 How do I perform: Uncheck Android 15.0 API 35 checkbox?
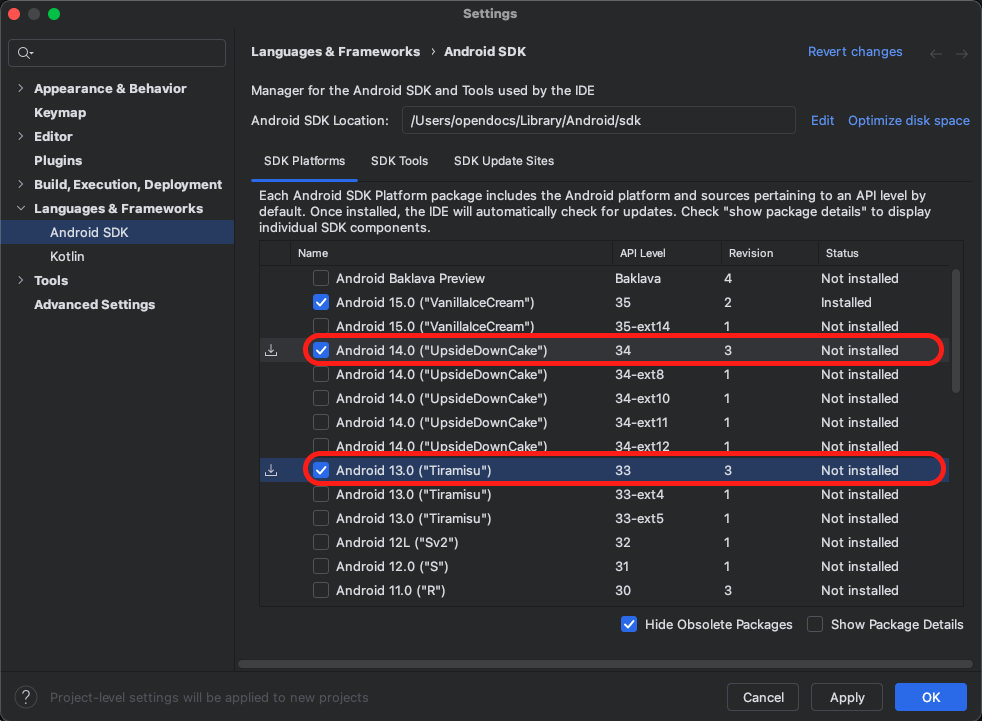(x=321, y=303)
